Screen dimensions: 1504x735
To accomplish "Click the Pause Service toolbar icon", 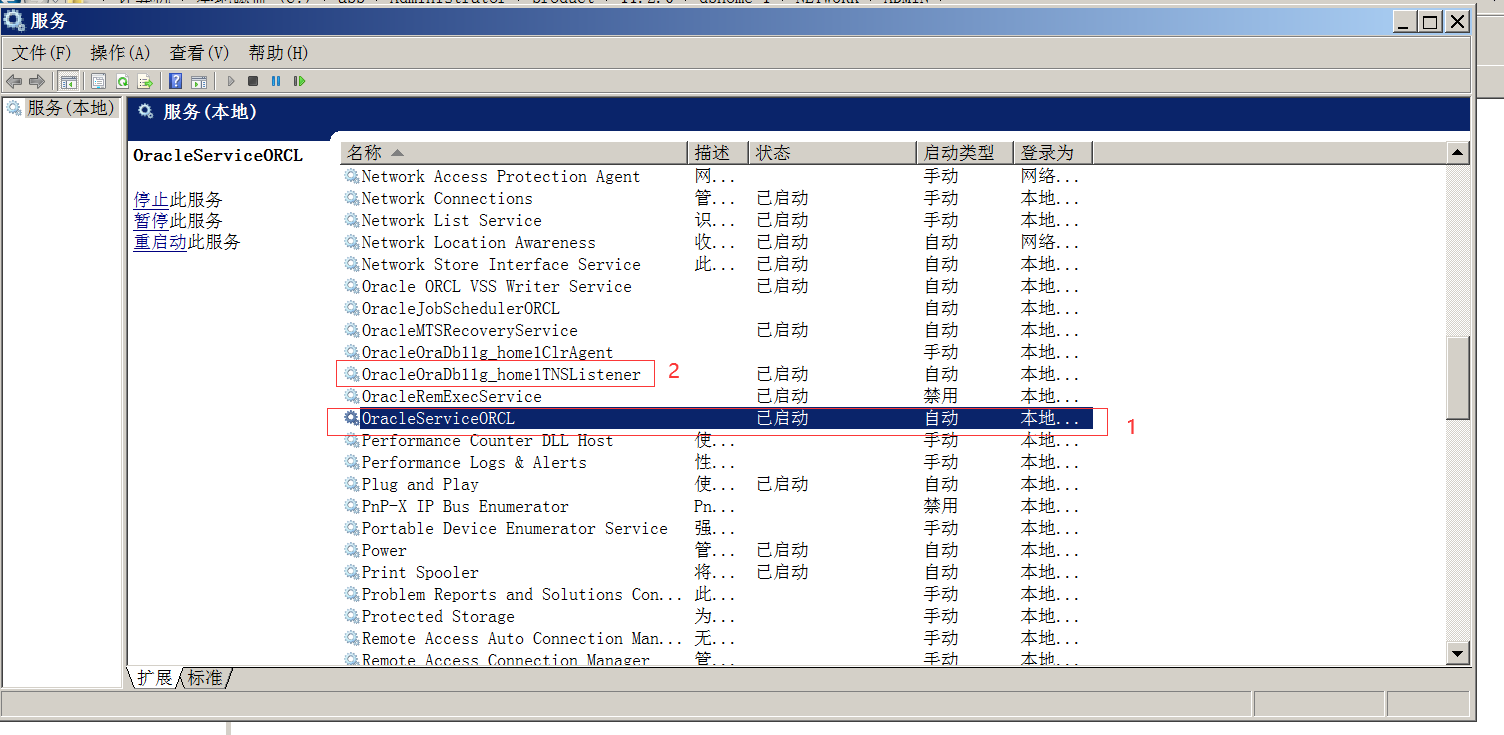I will tap(276, 81).
